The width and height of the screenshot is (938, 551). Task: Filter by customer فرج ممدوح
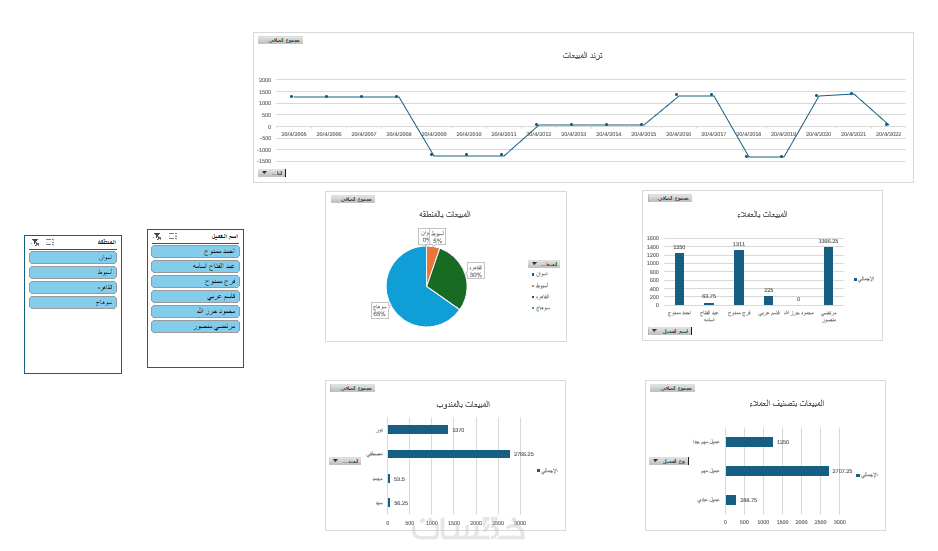tap(196, 281)
